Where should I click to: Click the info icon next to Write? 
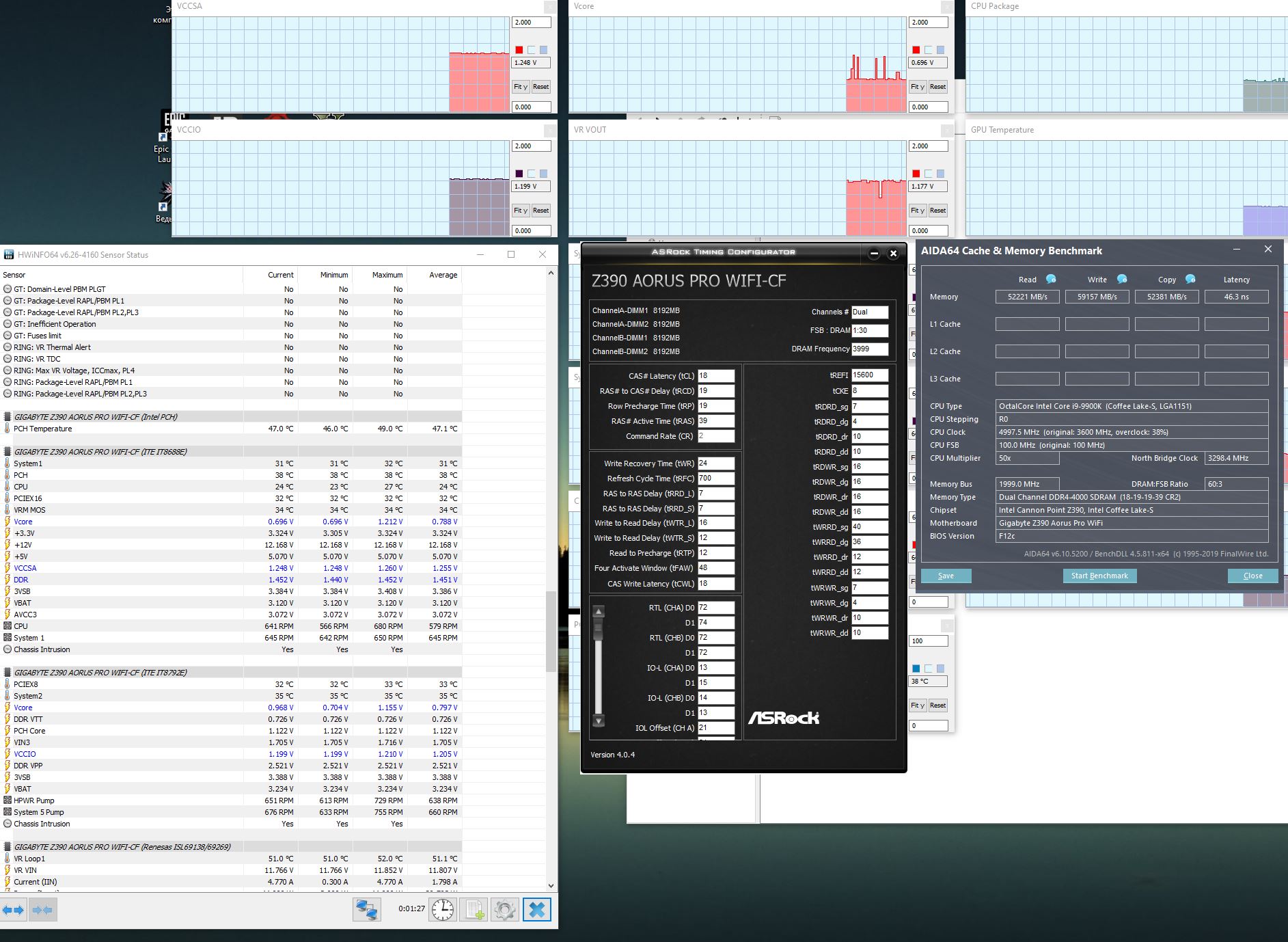click(x=1122, y=279)
